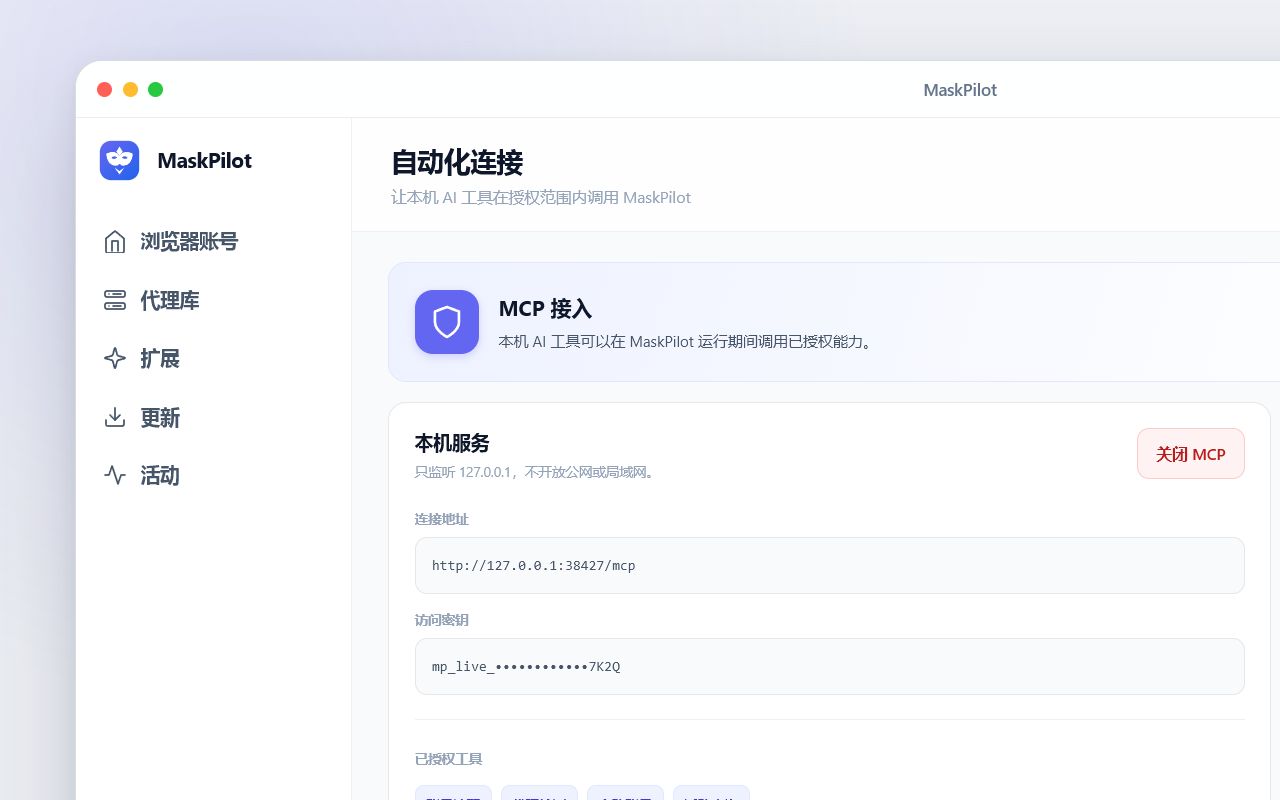Click the MCP 接入 card title

(x=545, y=310)
